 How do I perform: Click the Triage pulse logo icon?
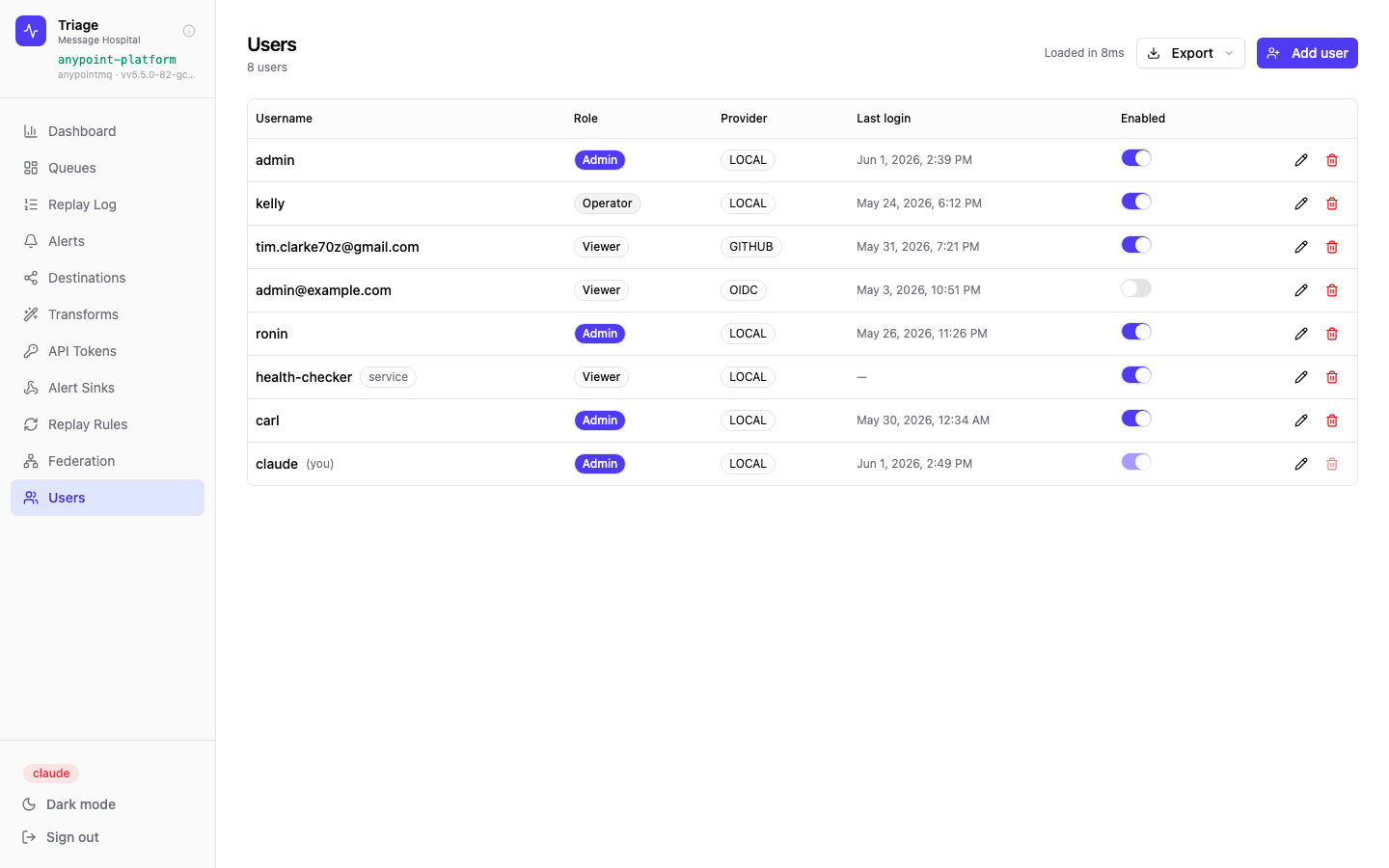(31, 31)
